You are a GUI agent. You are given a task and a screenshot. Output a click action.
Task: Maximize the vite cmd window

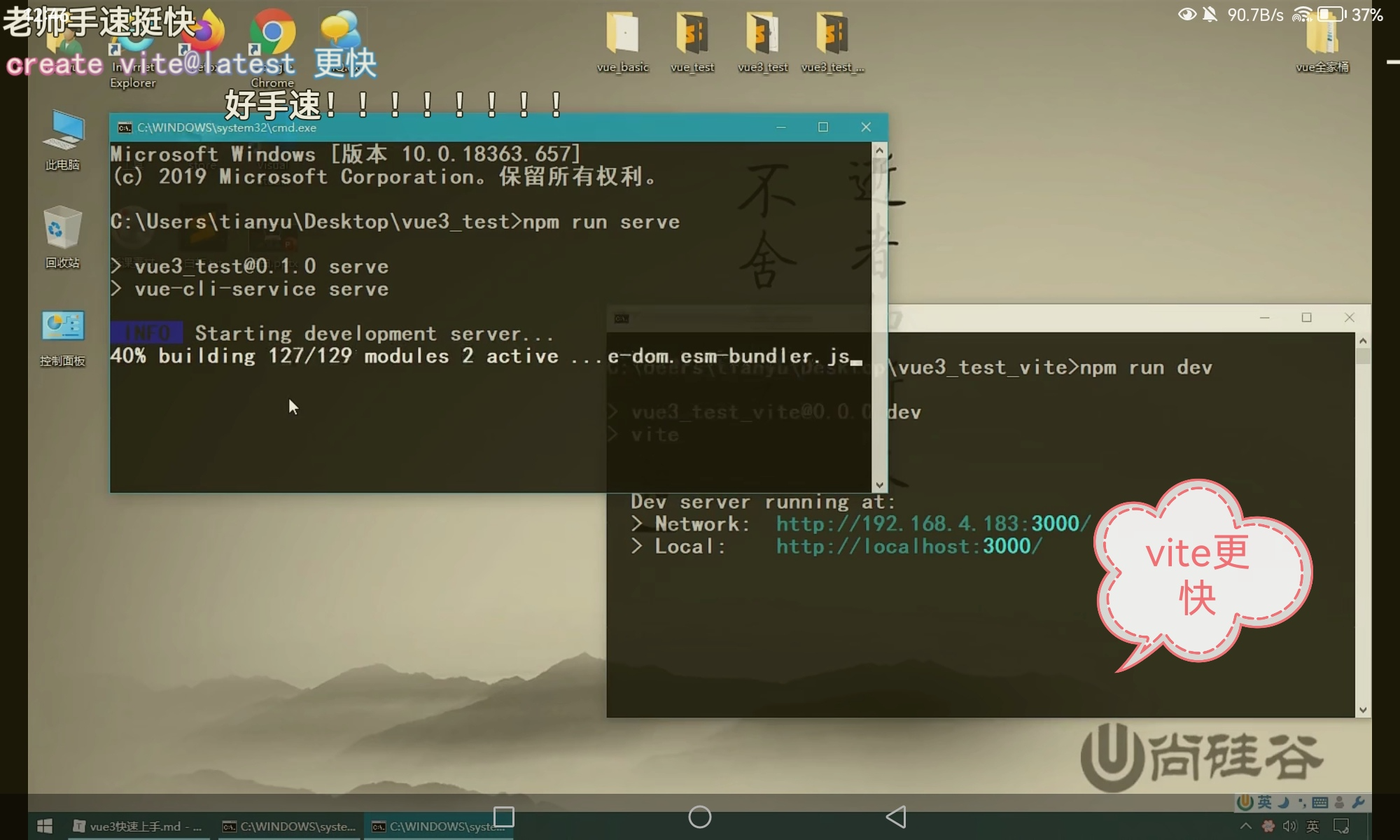point(1306,318)
